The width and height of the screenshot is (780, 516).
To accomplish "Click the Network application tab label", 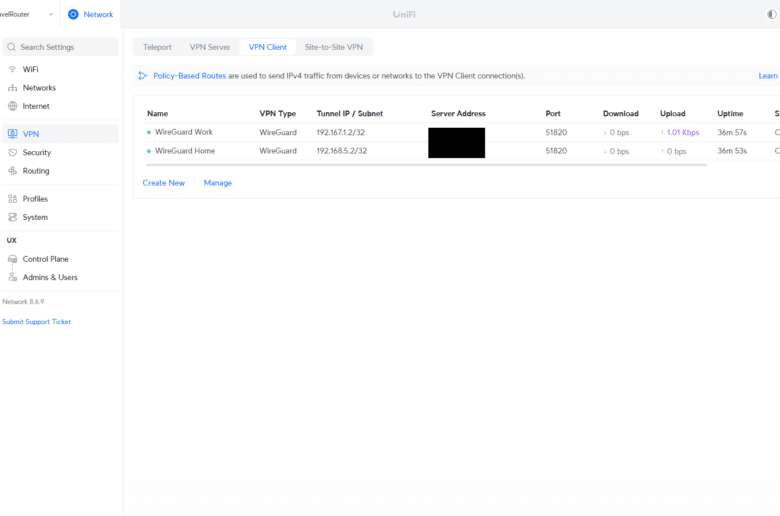I will 98,14.
